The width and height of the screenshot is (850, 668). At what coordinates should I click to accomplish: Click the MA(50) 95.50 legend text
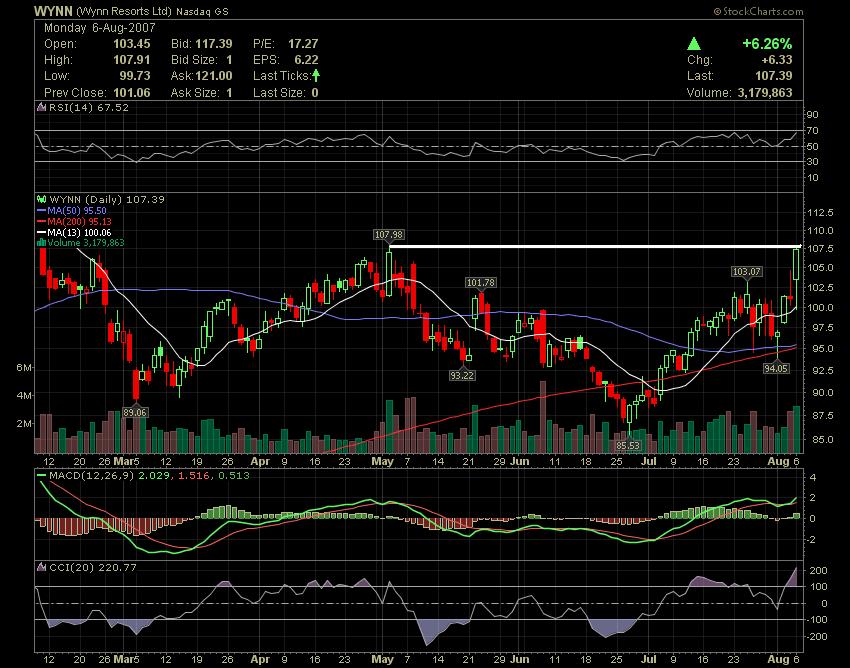[x=77, y=210]
